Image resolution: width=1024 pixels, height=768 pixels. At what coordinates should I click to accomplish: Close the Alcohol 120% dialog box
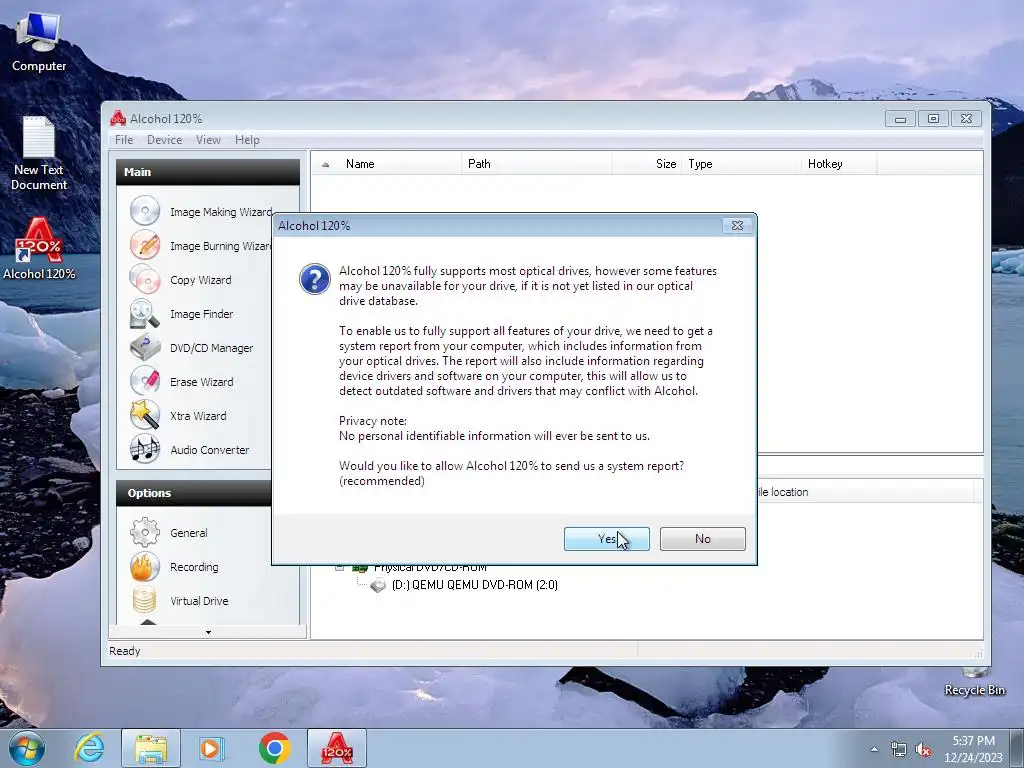[x=737, y=225]
